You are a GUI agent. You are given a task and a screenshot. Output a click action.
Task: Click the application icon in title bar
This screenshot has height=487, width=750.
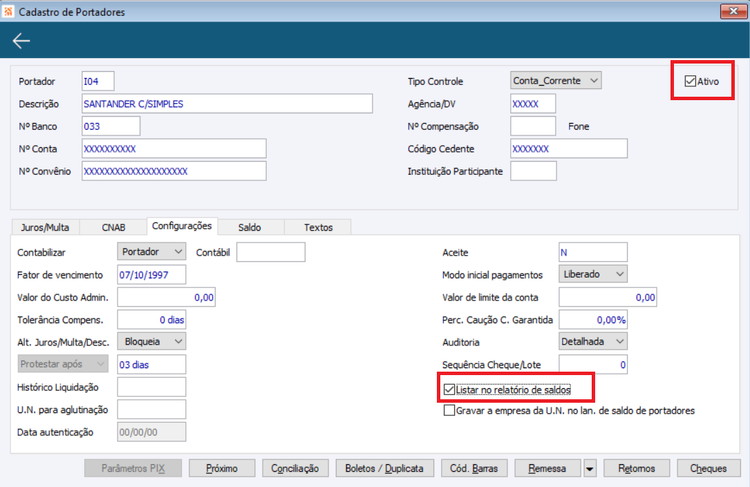click(x=8, y=11)
